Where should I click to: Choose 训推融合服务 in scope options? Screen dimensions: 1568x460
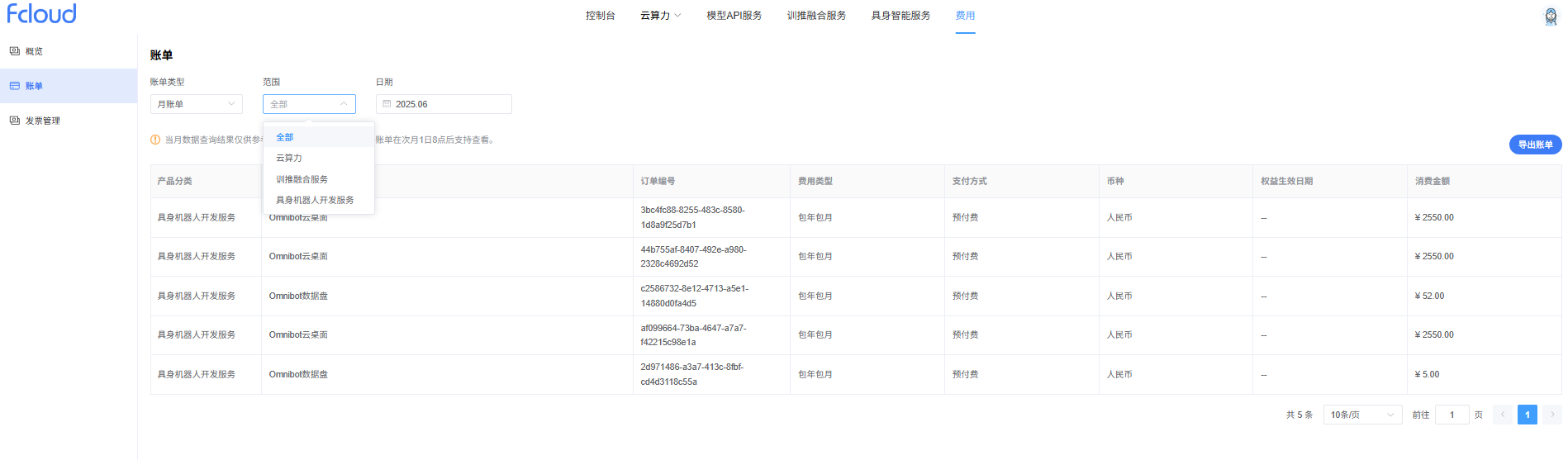click(302, 179)
